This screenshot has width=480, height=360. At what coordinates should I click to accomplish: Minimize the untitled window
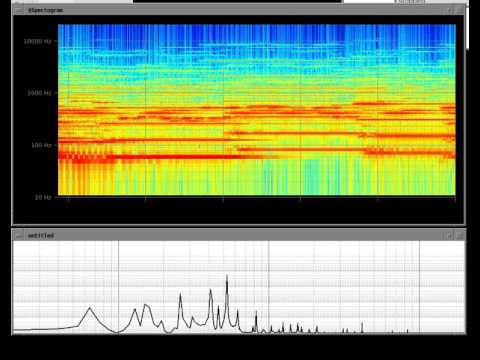tap(449, 236)
